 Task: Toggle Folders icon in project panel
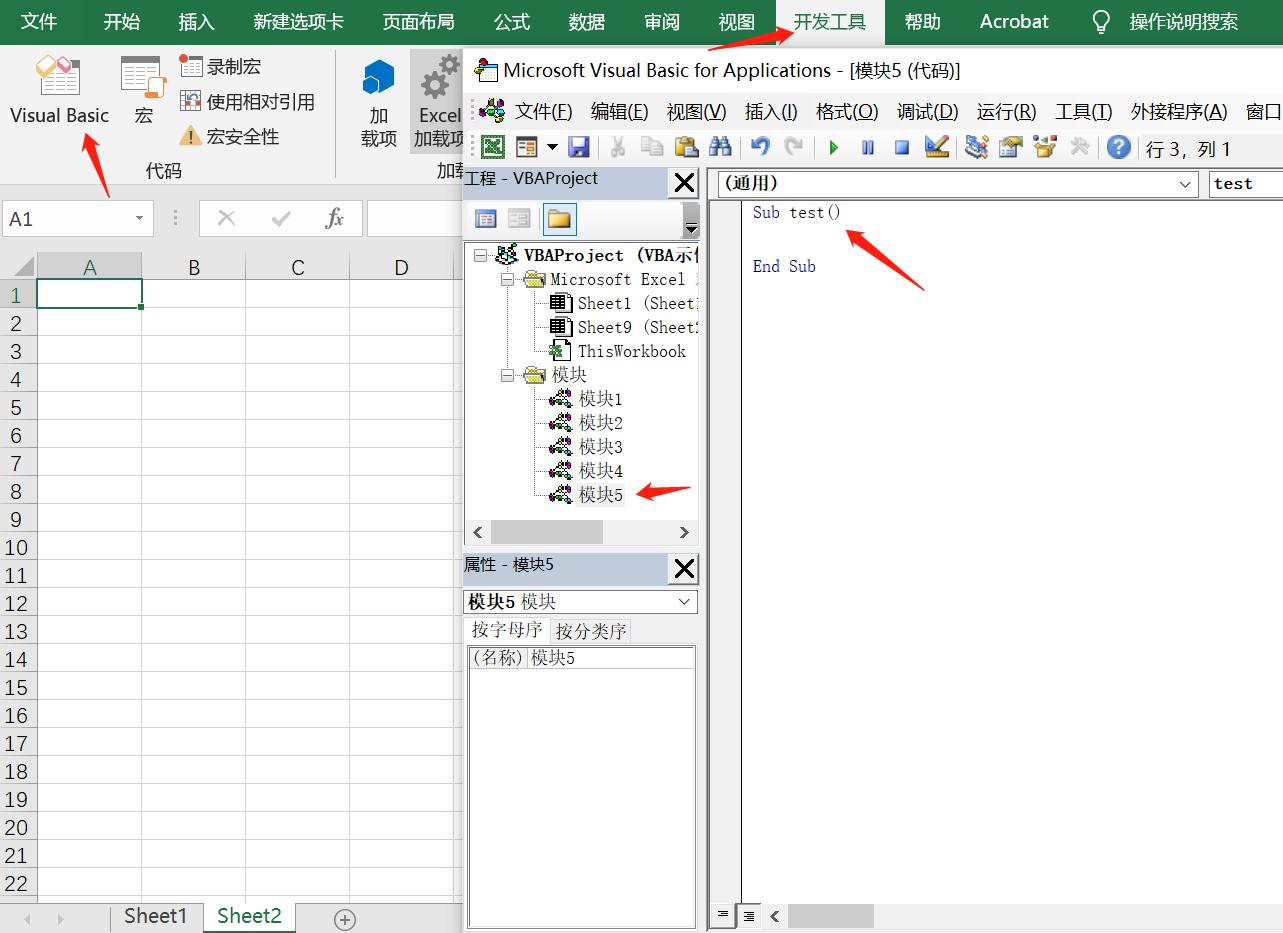[559, 219]
